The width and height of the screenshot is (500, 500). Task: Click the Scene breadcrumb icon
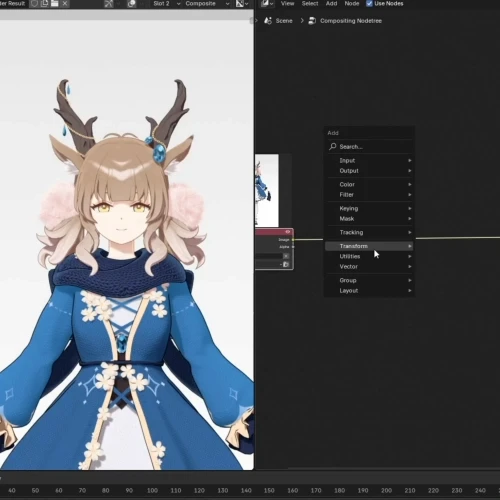pos(268,21)
